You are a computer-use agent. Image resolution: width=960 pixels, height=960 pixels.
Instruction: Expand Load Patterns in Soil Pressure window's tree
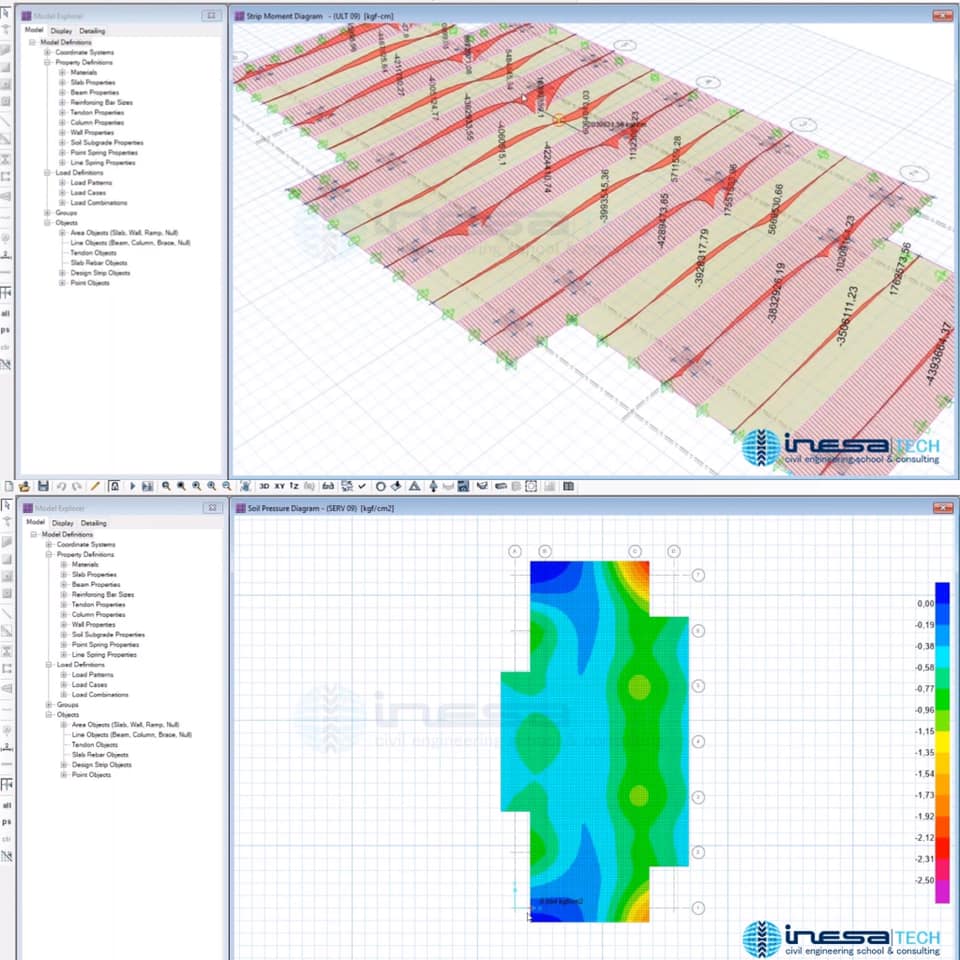(64, 675)
